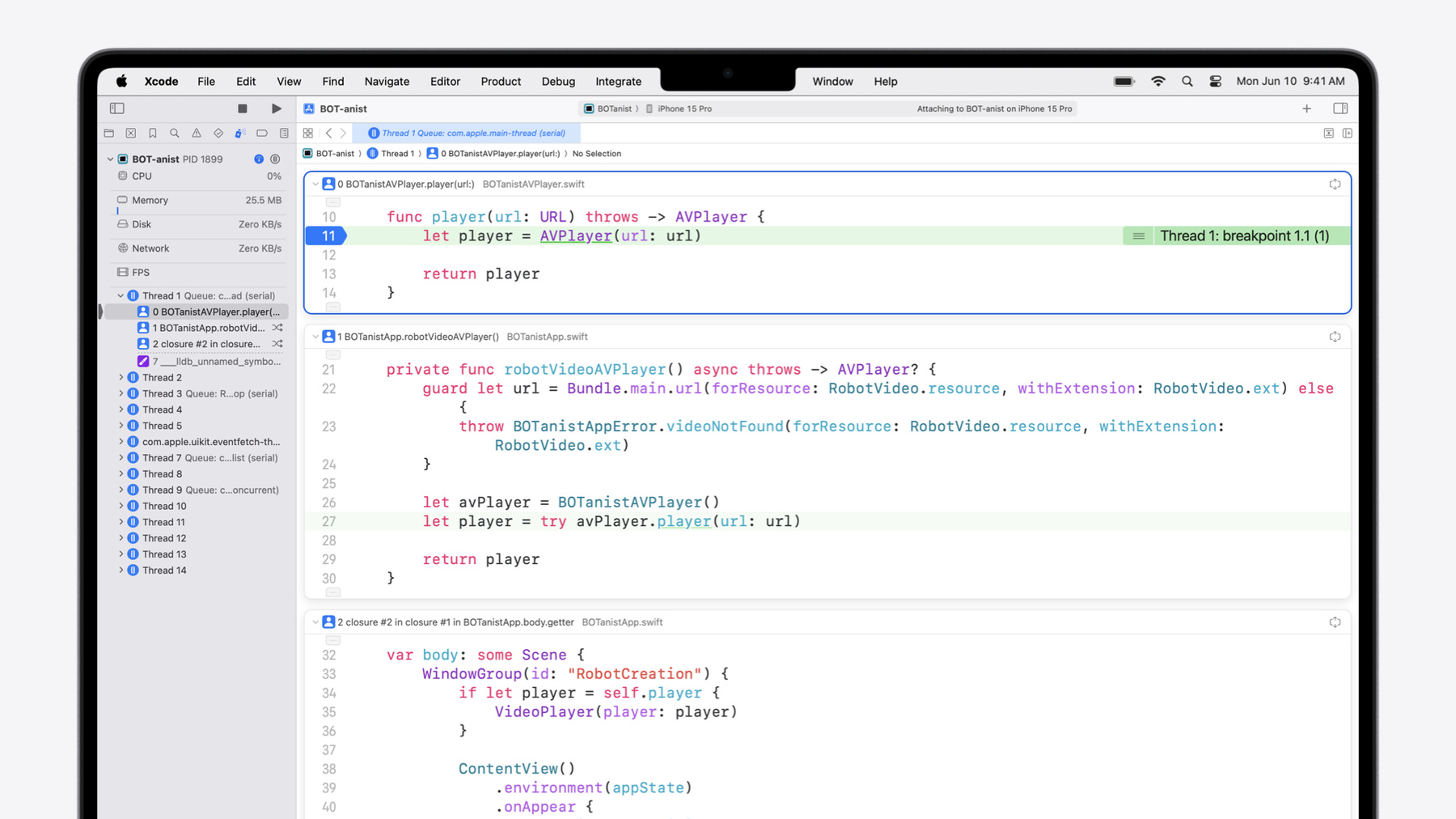Select frame 2 closure #2 in navigator
This screenshot has height=819, width=1456.
point(206,344)
